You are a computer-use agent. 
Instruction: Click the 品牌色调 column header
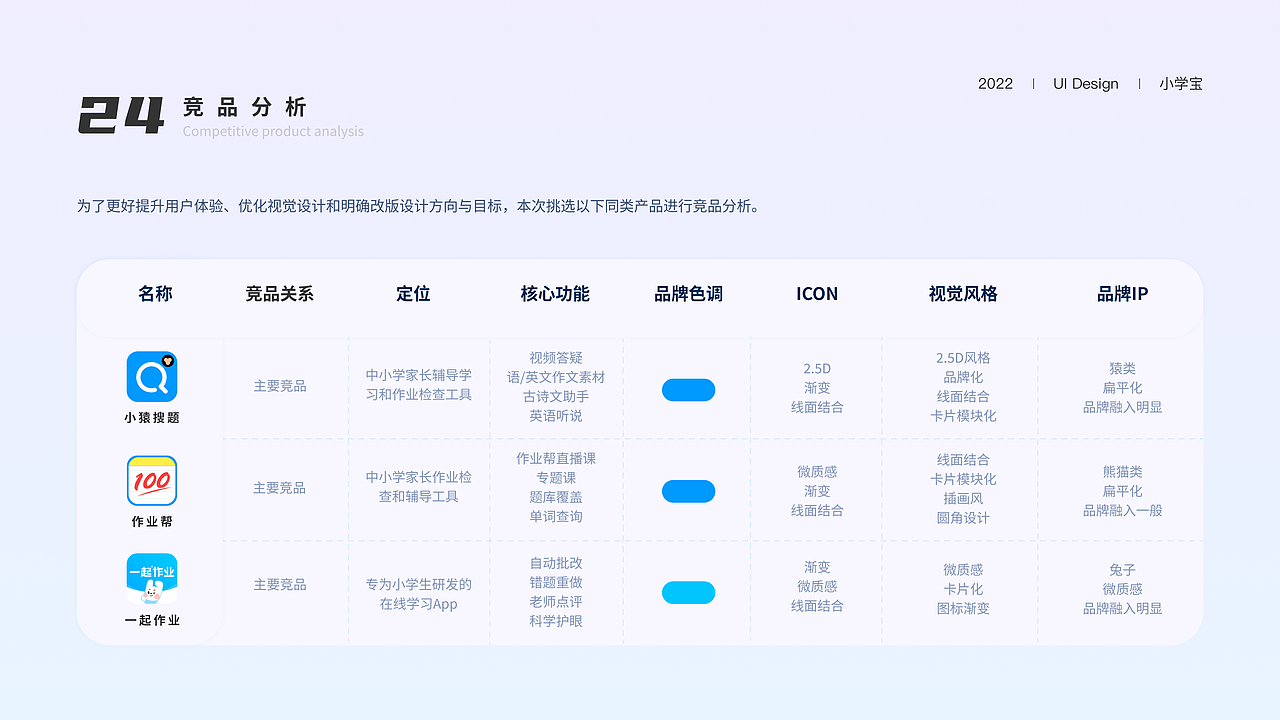687,294
